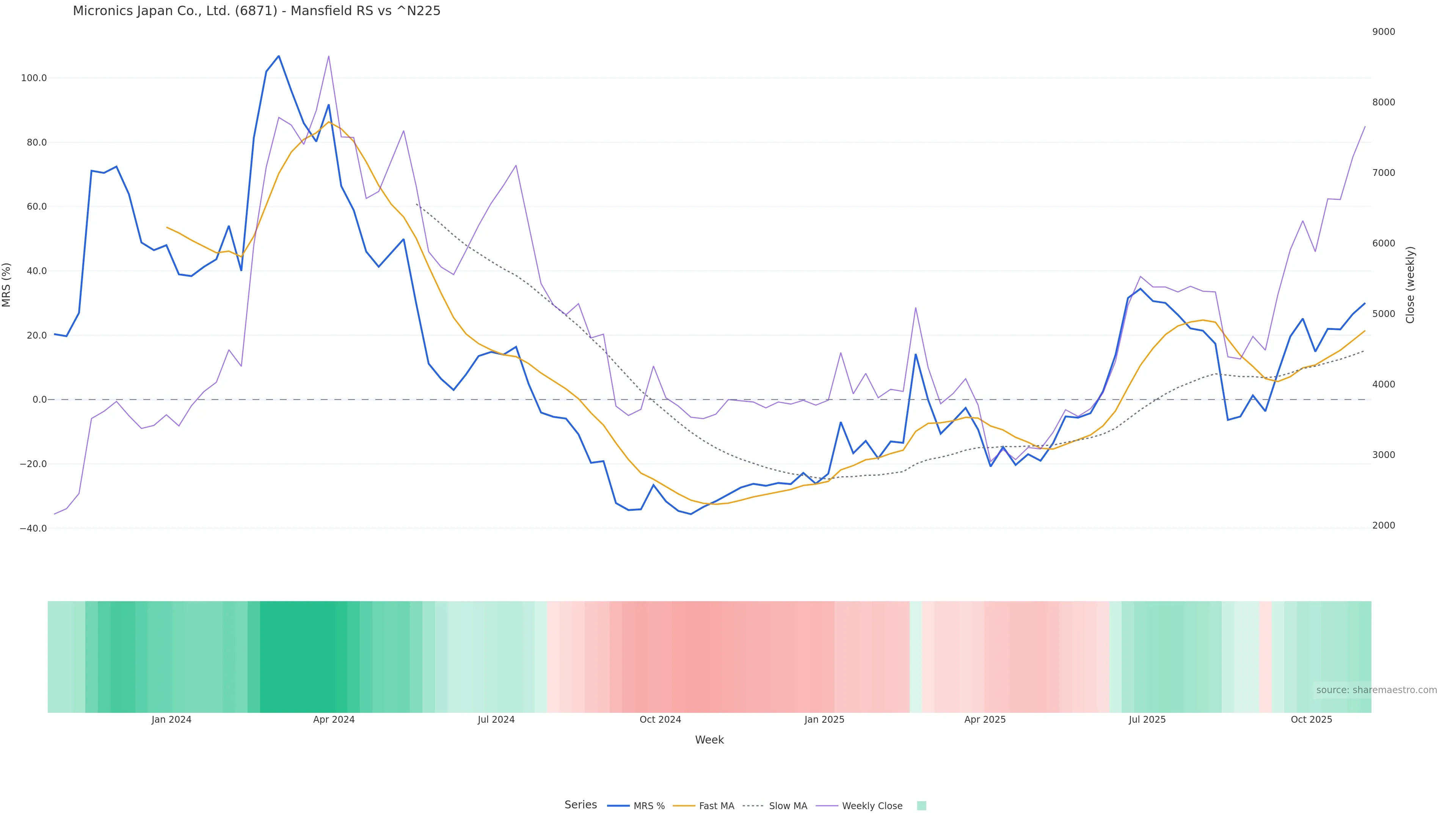The width and height of the screenshot is (1456, 819).
Task: Click the green heatmap legend swatch
Action: coord(921,805)
